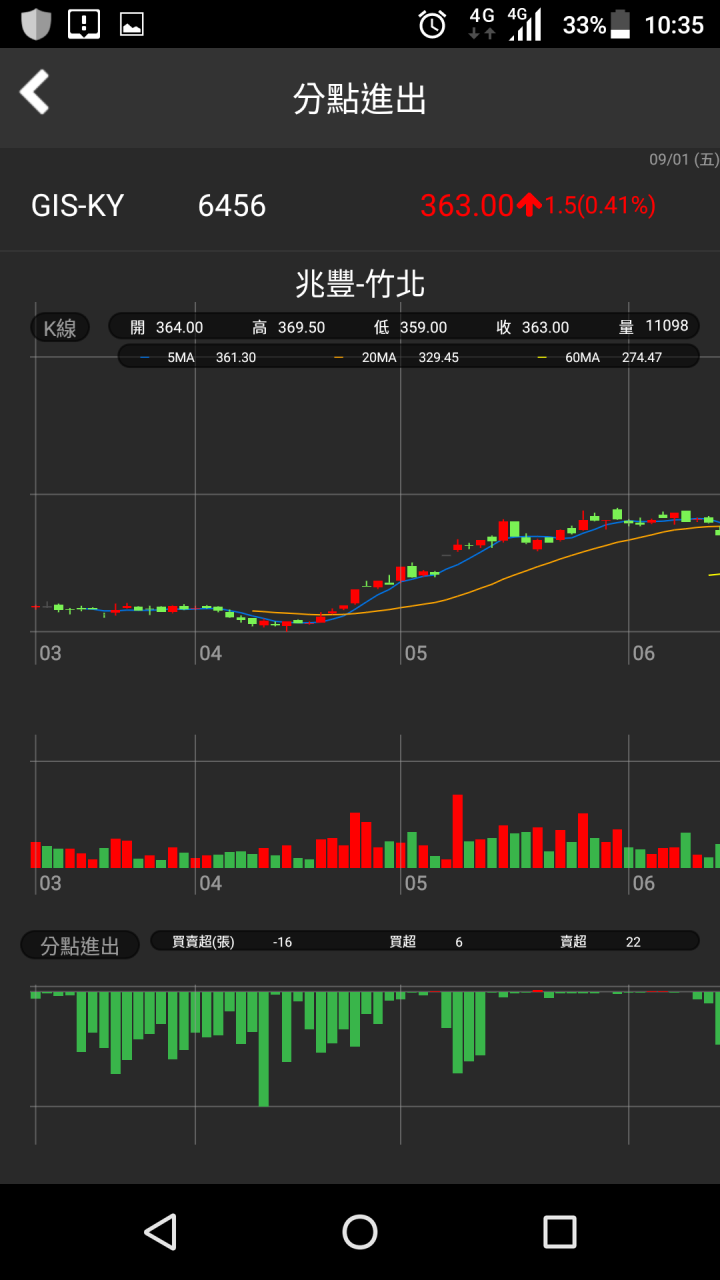Tap the picture notification icon
Image resolution: width=720 pixels, height=1280 pixels.
click(132, 24)
